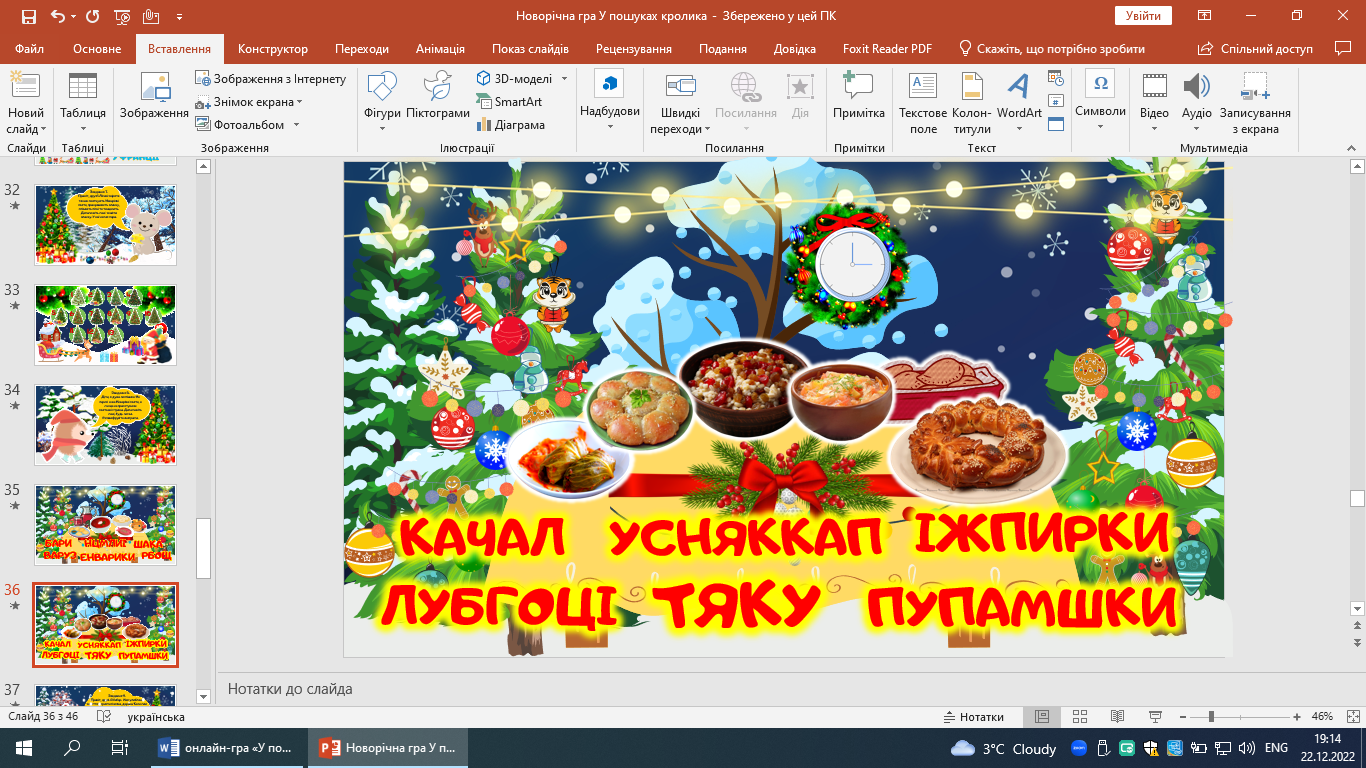Click the Redo repeat icon
The width and height of the screenshot is (1366, 768).
tap(93, 16)
